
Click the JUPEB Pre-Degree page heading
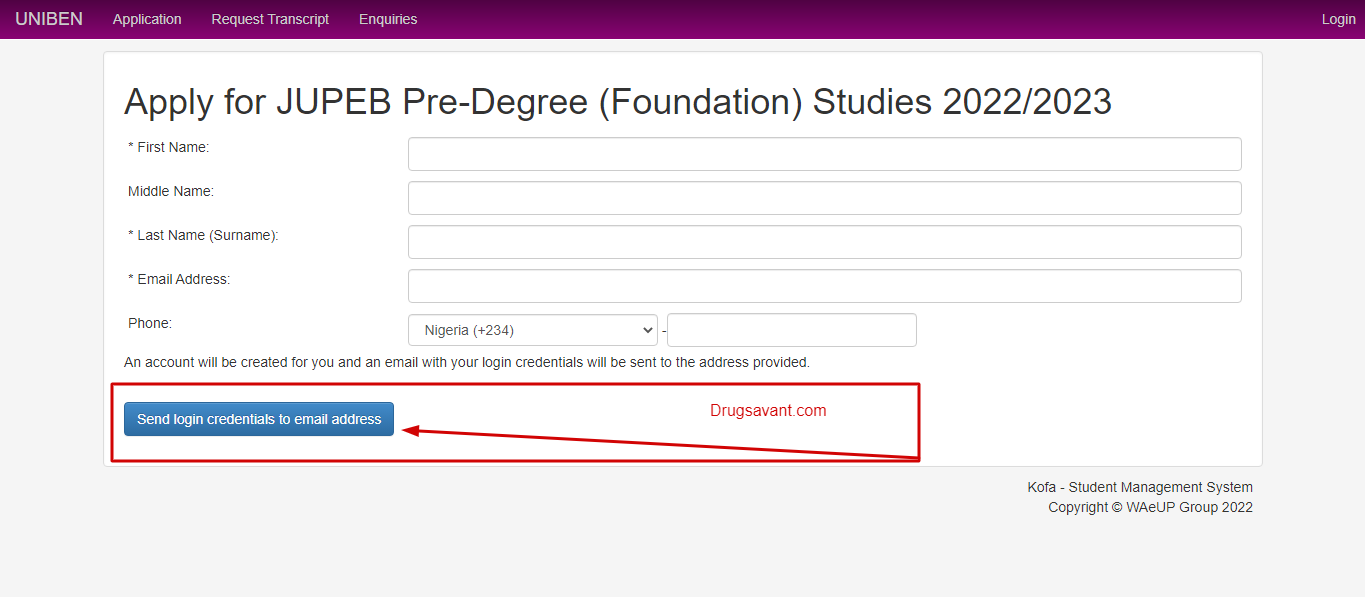tap(617, 101)
